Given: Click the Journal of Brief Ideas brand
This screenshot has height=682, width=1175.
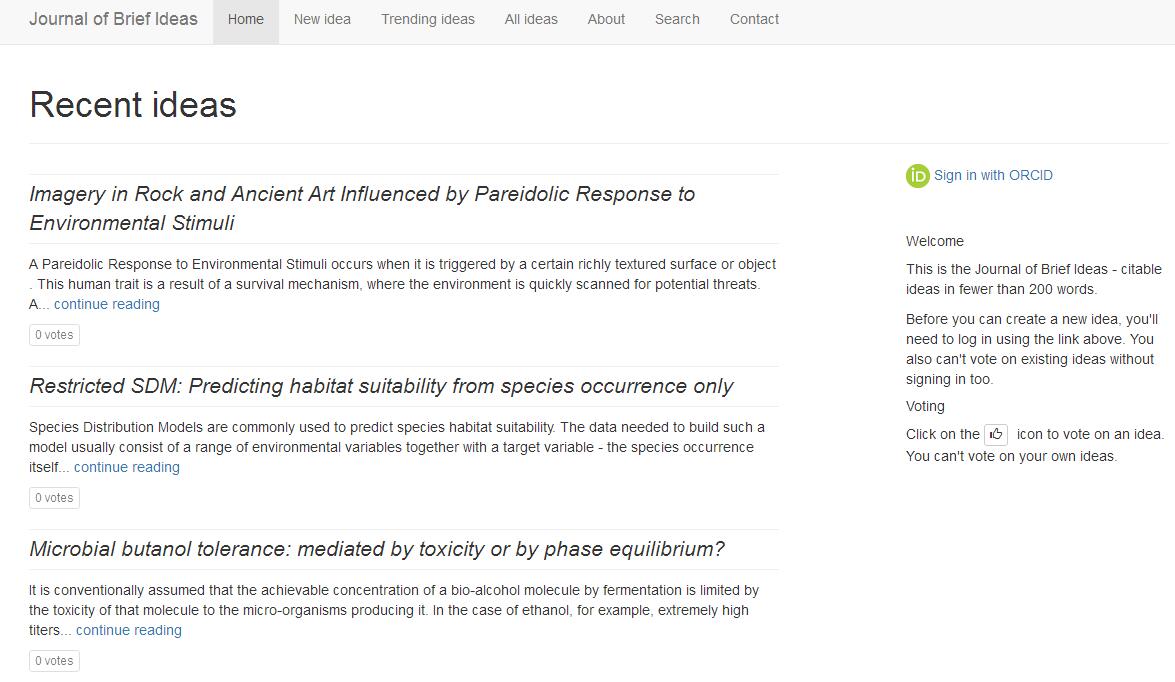Looking at the screenshot, I should (x=113, y=19).
